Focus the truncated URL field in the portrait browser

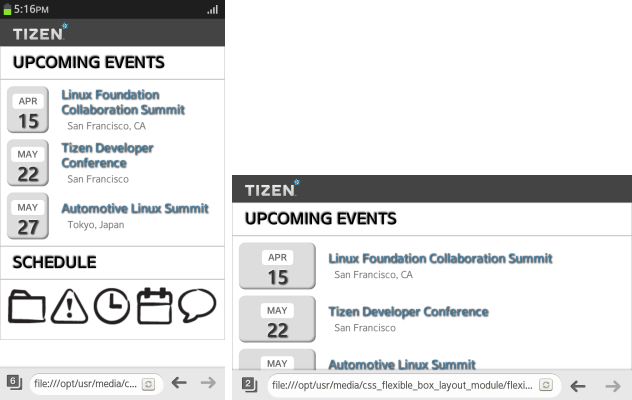[84, 383]
